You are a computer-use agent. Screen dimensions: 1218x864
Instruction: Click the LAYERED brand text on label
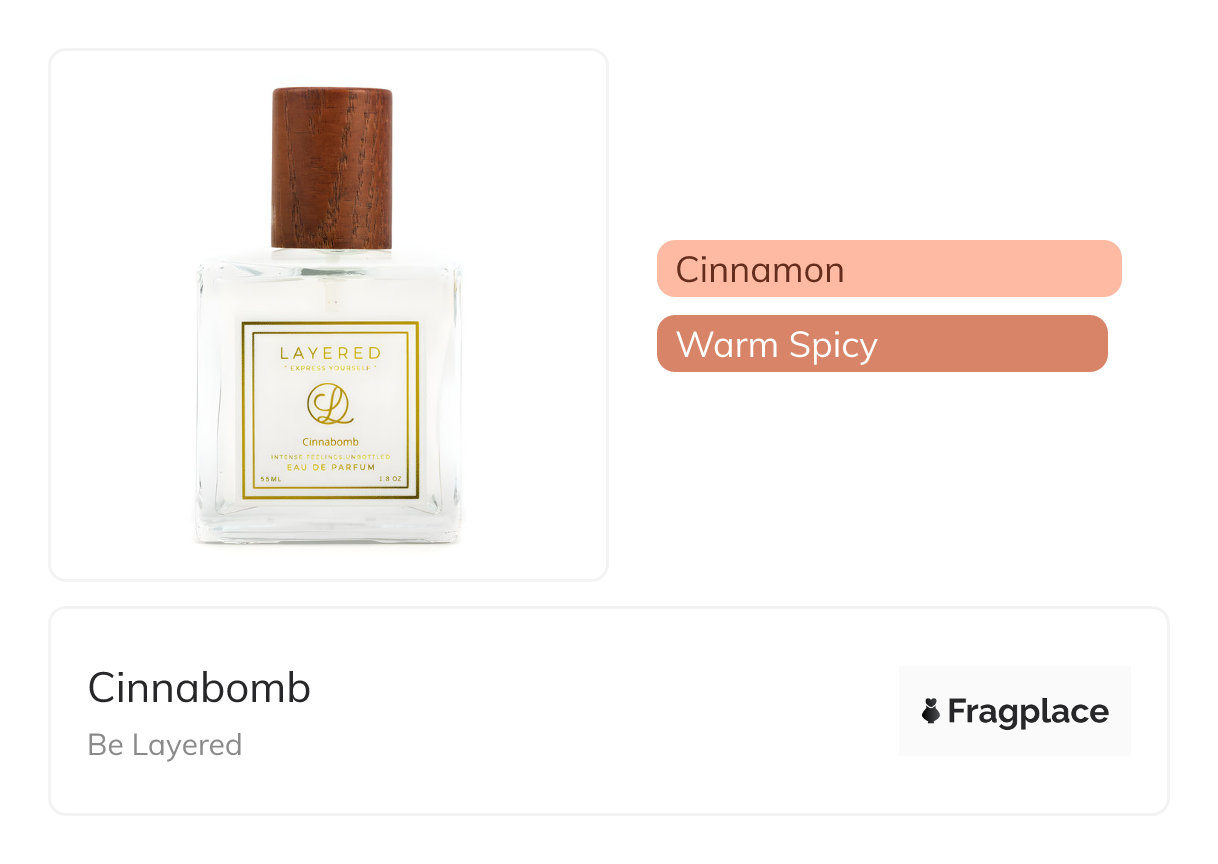329,353
